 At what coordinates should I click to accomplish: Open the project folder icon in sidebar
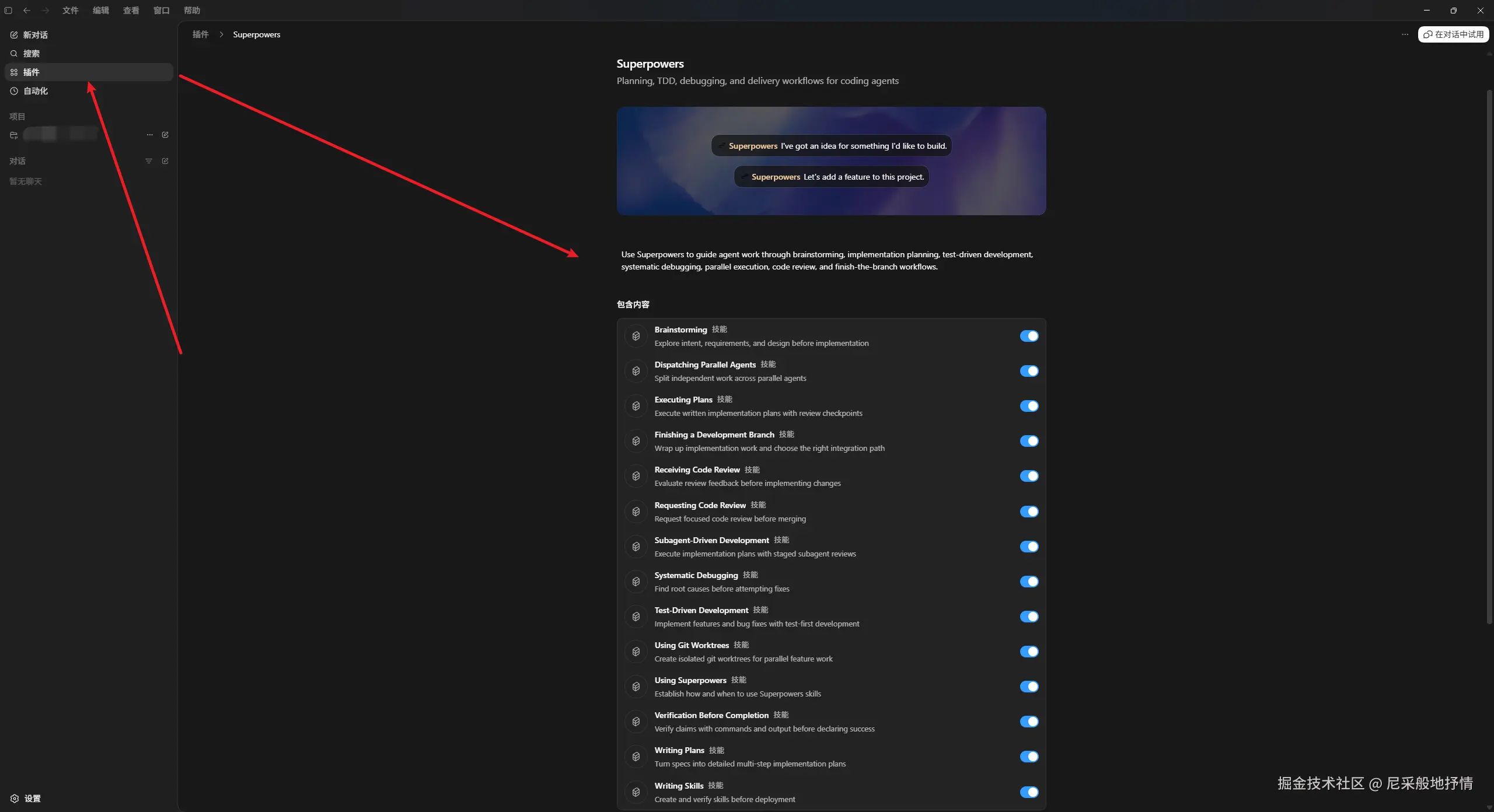coord(14,135)
